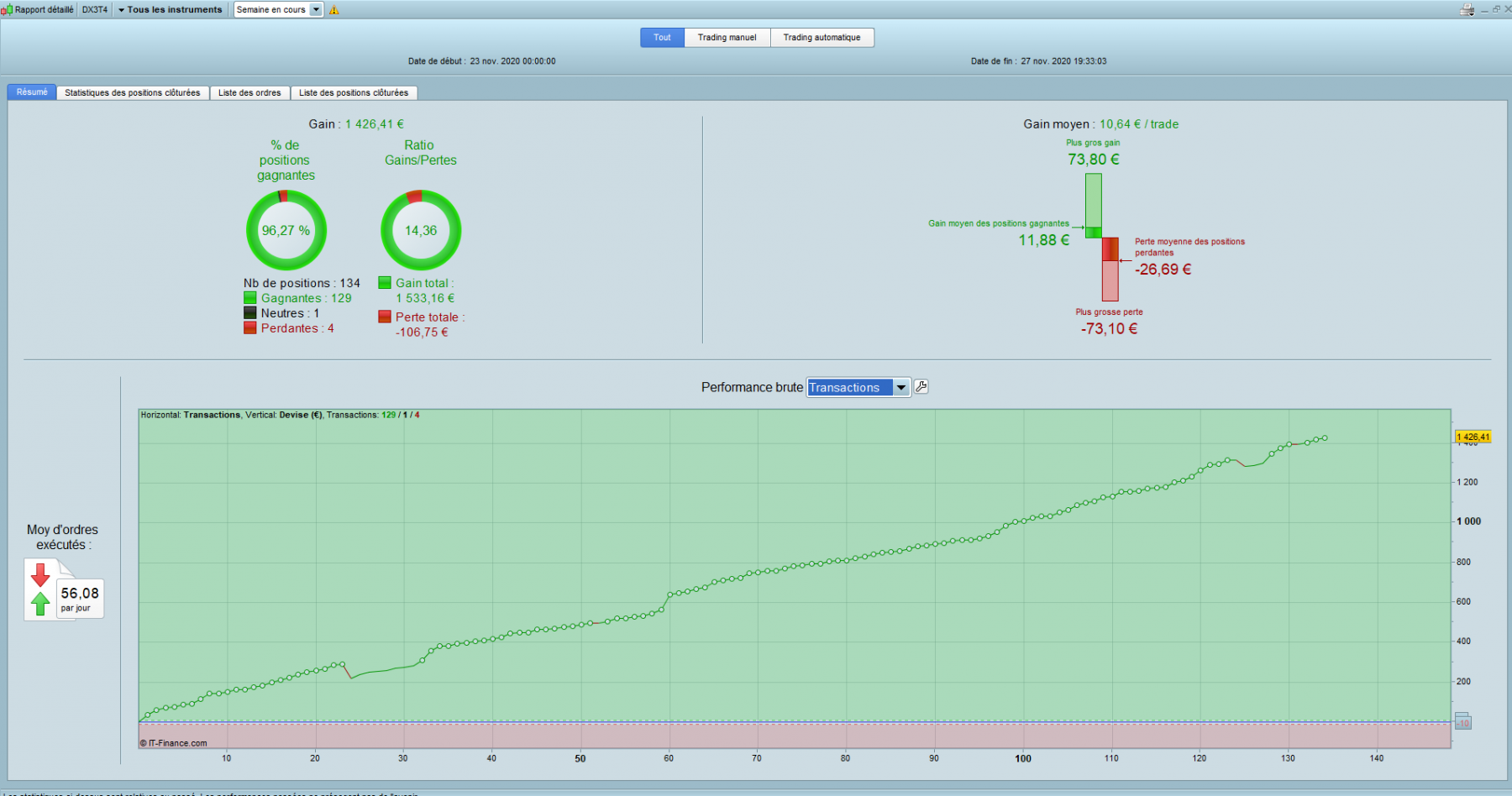Open chart settings wrench icon
The width and height of the screenshot is (1512, 796).
point(921,387)
